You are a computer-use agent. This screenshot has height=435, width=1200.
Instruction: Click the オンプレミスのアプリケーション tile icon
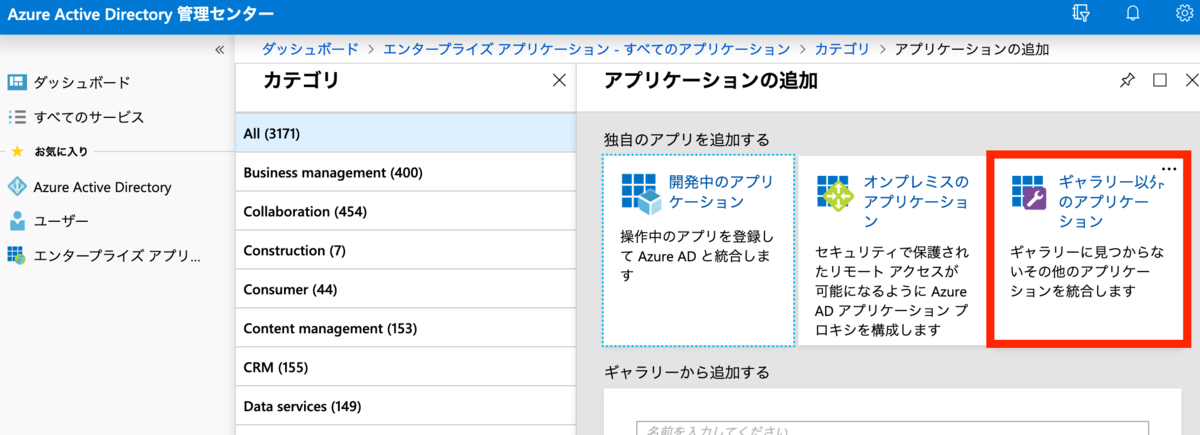(x=835, y=193)
